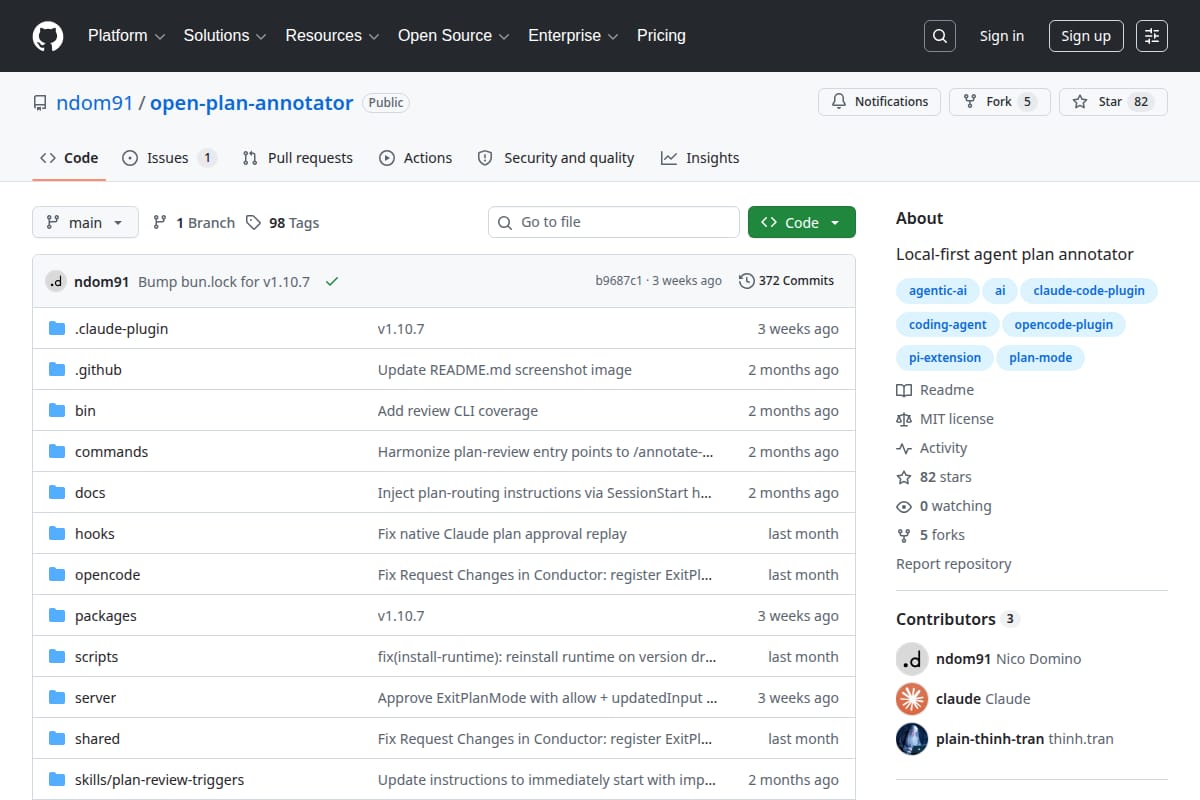Open the Contributors heading link

pos(956,619)
